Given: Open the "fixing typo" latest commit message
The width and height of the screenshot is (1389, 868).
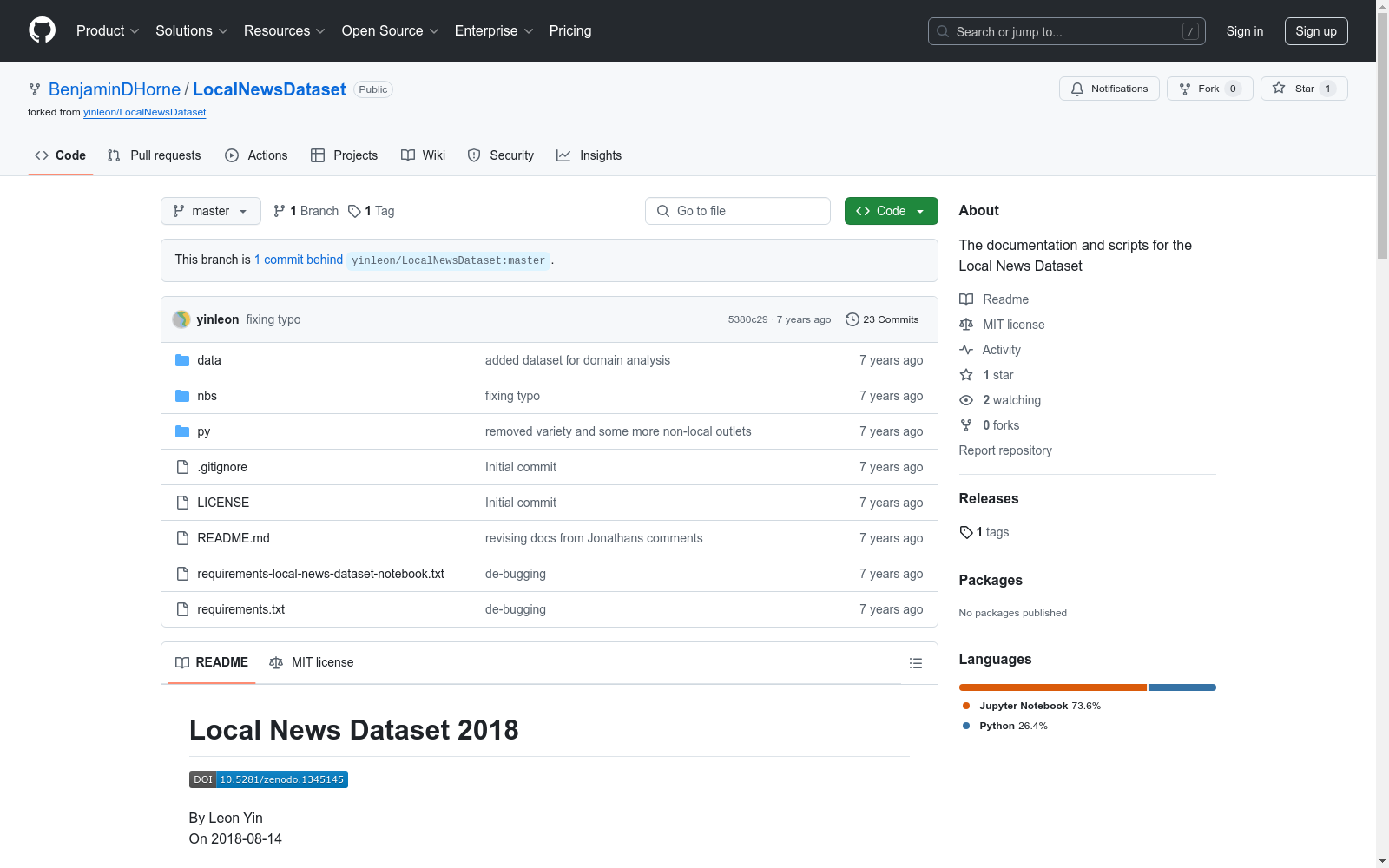Looking at the screenshot, I should (x=273, y=319).
